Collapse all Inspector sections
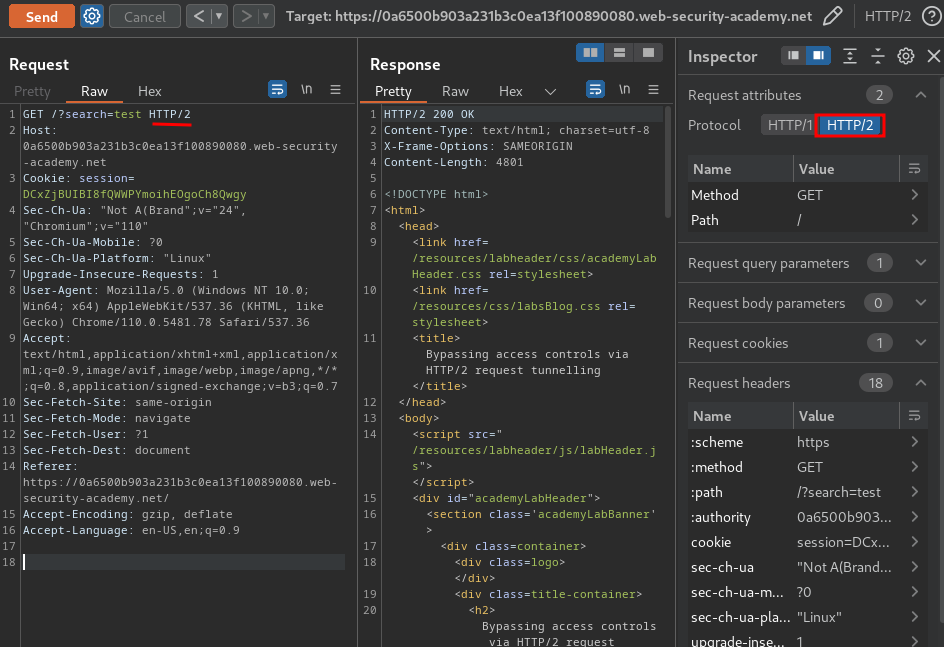 click(x=878, y=56)
